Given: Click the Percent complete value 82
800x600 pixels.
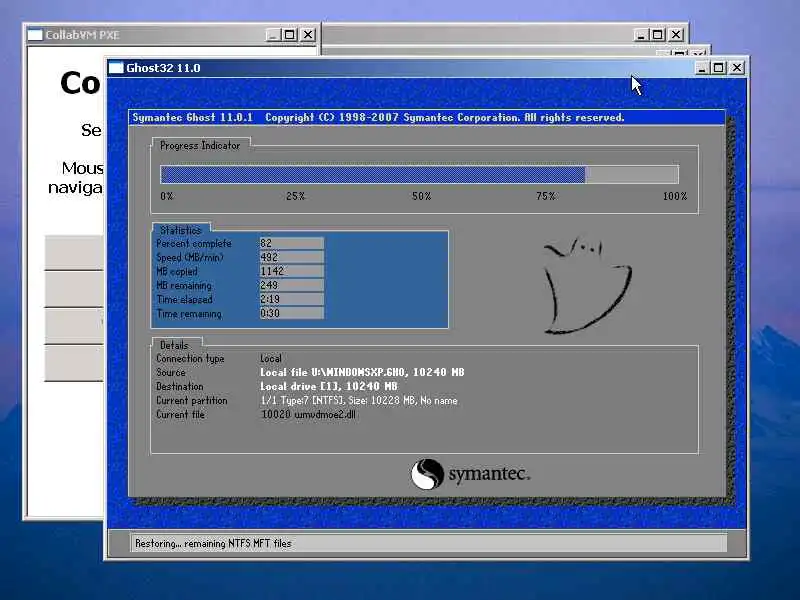Looking at the screenshot, I should pos(291,243).
